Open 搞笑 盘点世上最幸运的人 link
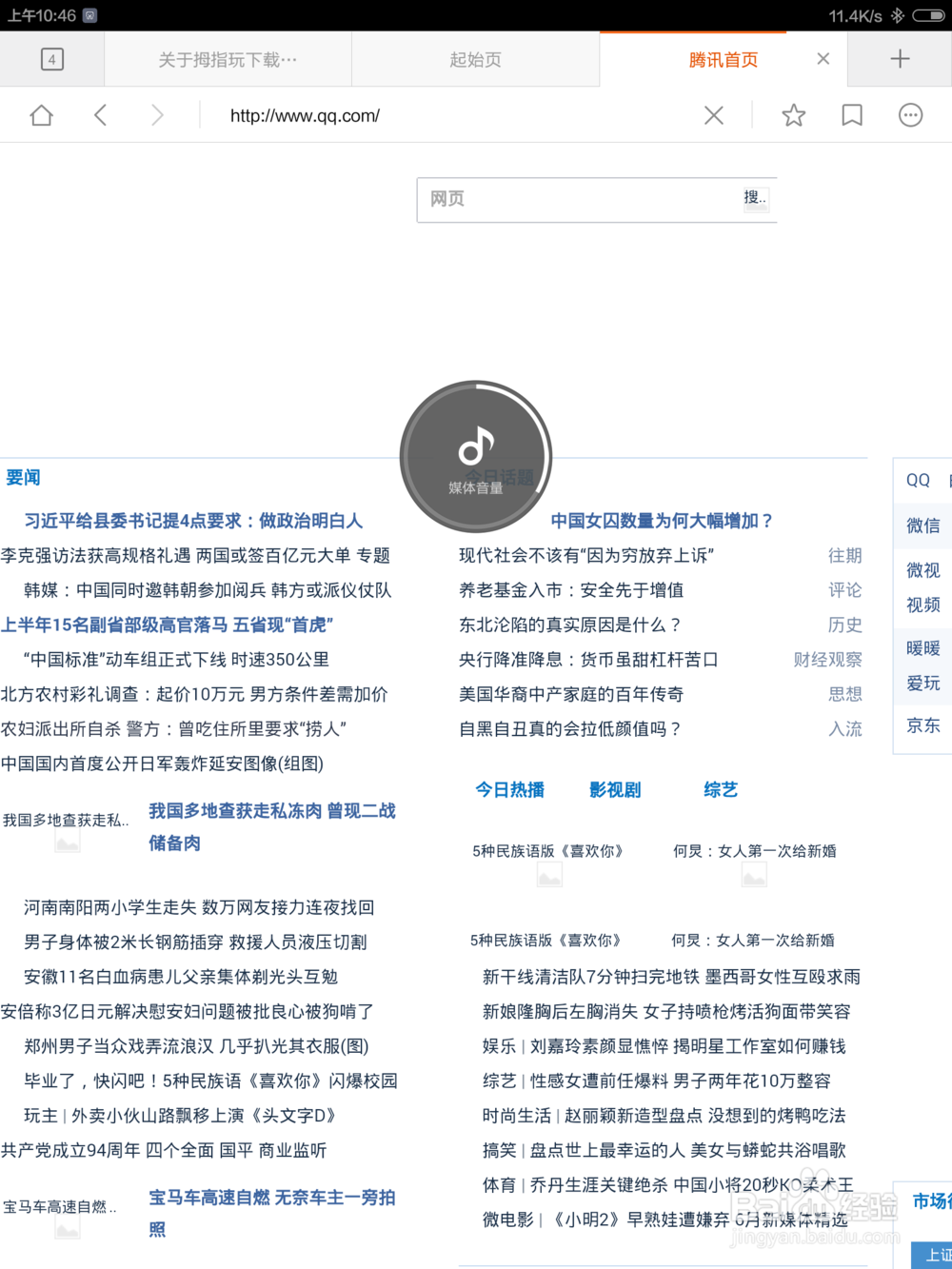 [664, 1150]
